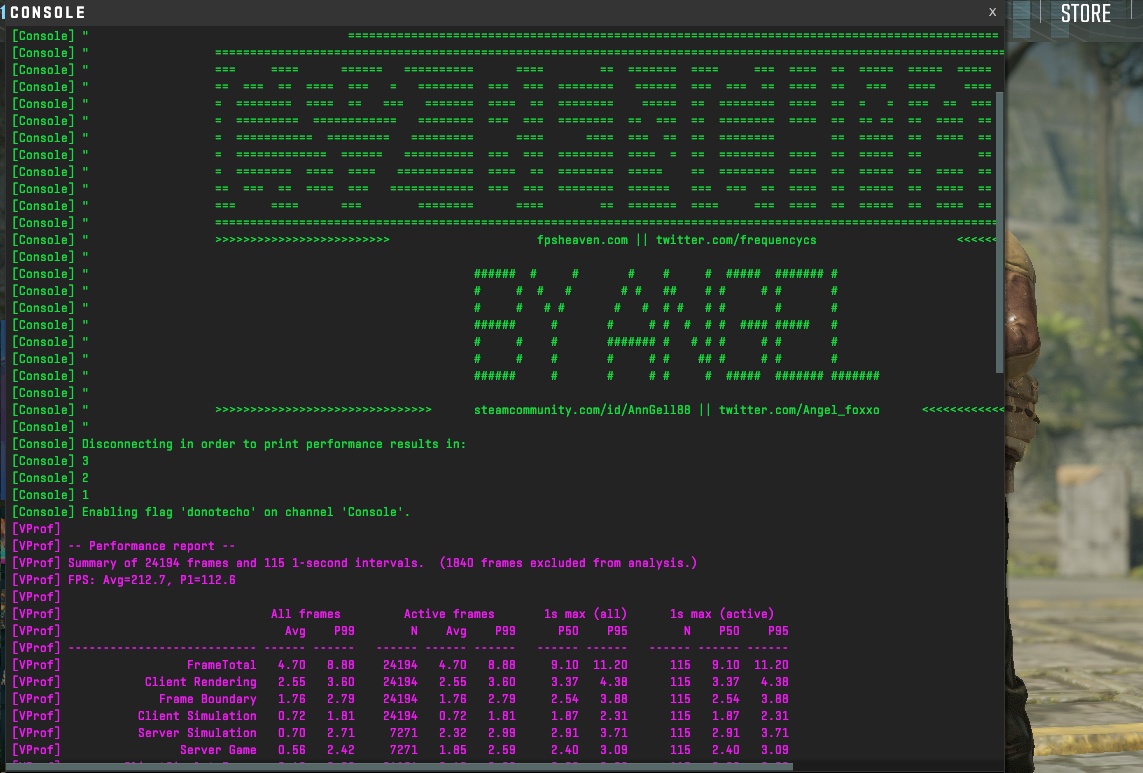Click the 'Active frames' column header
This screenshot has height=773, width=1143.
[449, 614]
